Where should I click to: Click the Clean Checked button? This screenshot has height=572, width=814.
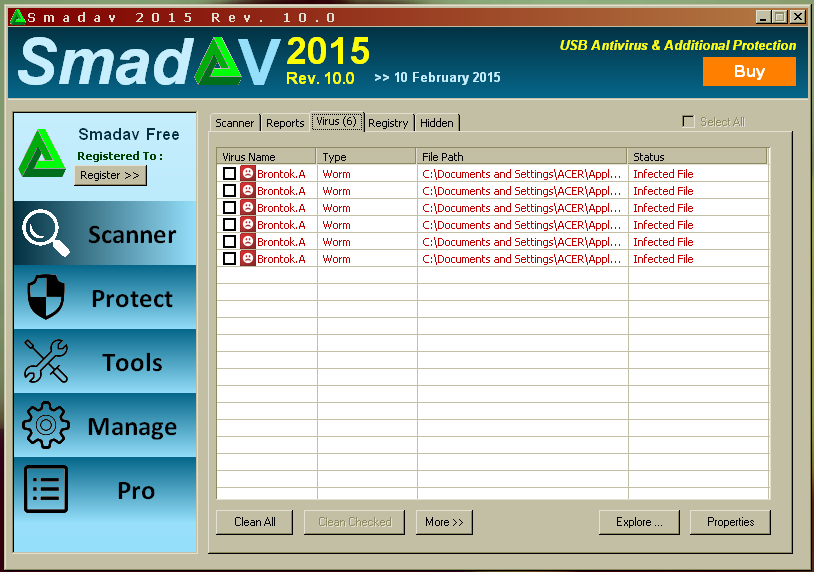click(355, 522)
